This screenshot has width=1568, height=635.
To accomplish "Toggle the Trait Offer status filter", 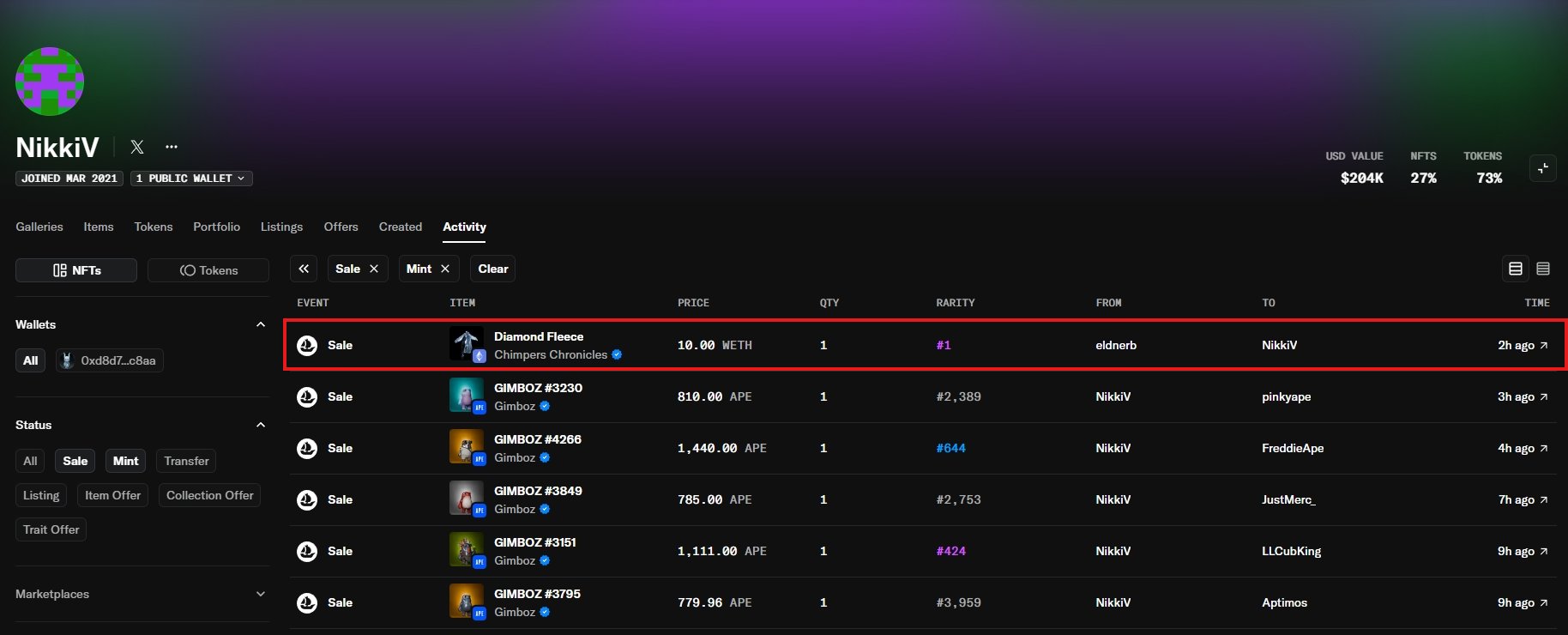I will pos(51,529).
